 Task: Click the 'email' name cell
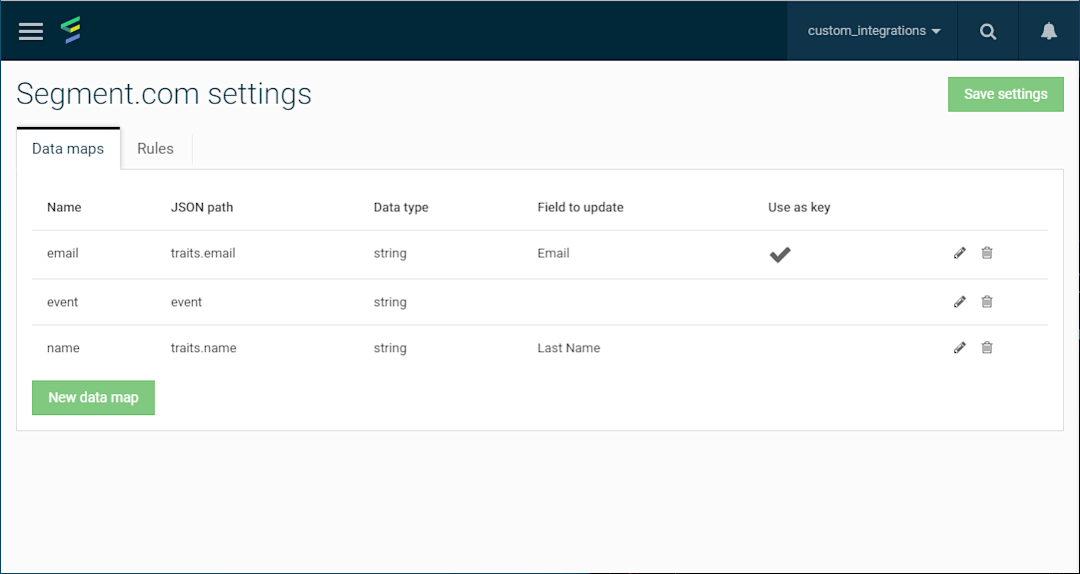[x=63, y=254]
